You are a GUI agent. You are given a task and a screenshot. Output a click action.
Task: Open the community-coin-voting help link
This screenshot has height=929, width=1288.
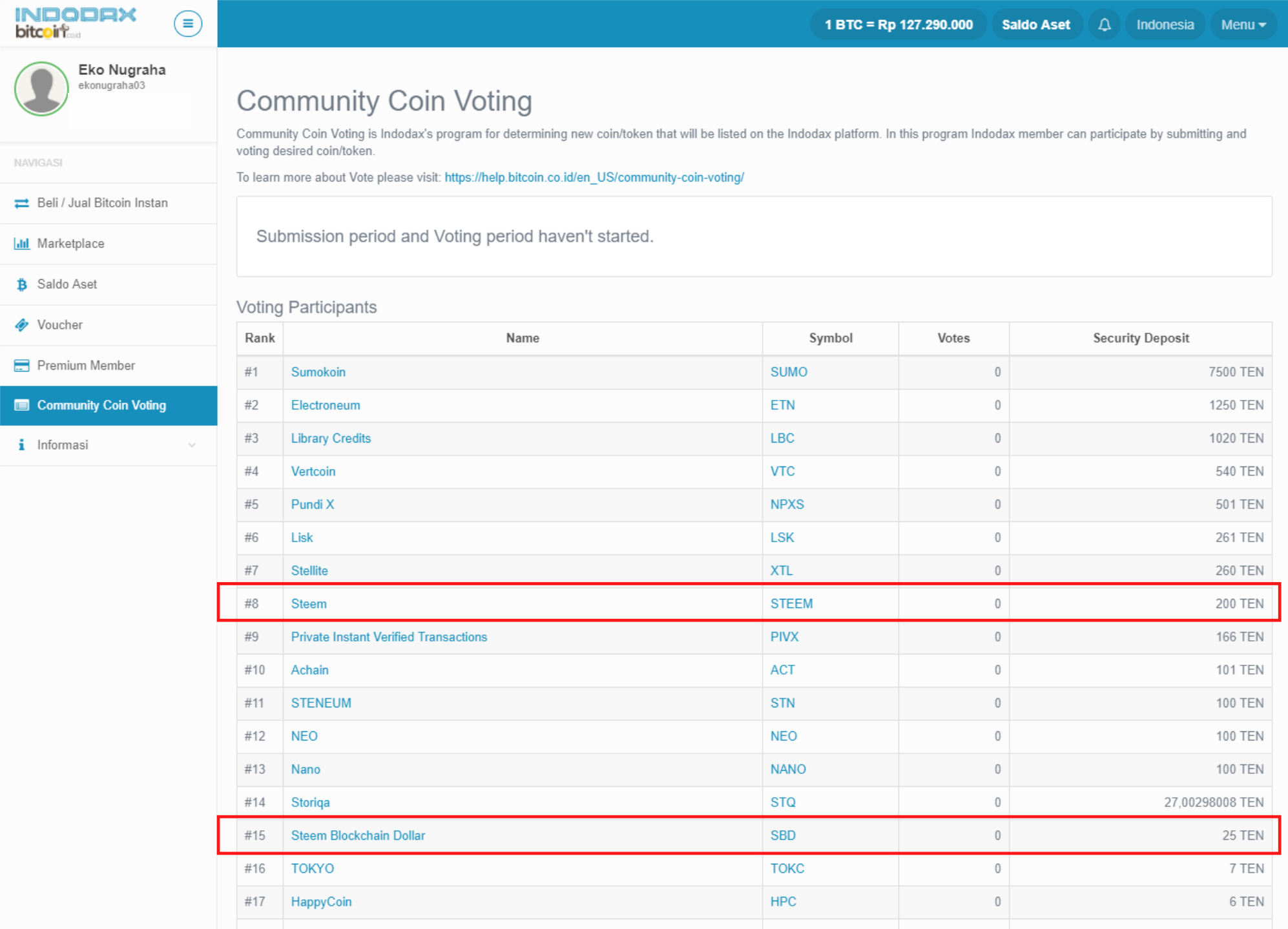594,177
